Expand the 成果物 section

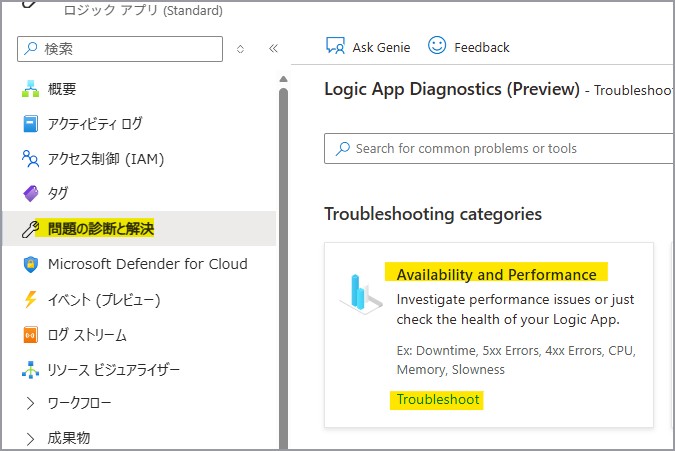30,438
